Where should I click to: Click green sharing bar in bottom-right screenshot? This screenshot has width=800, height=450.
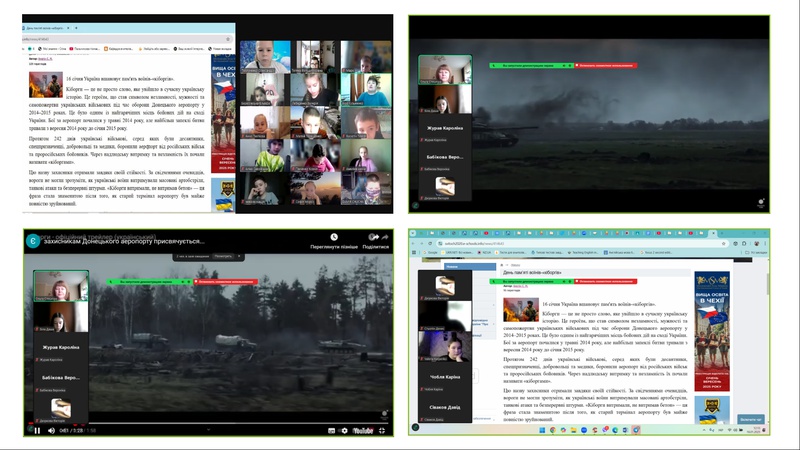[x=532, y=281]
